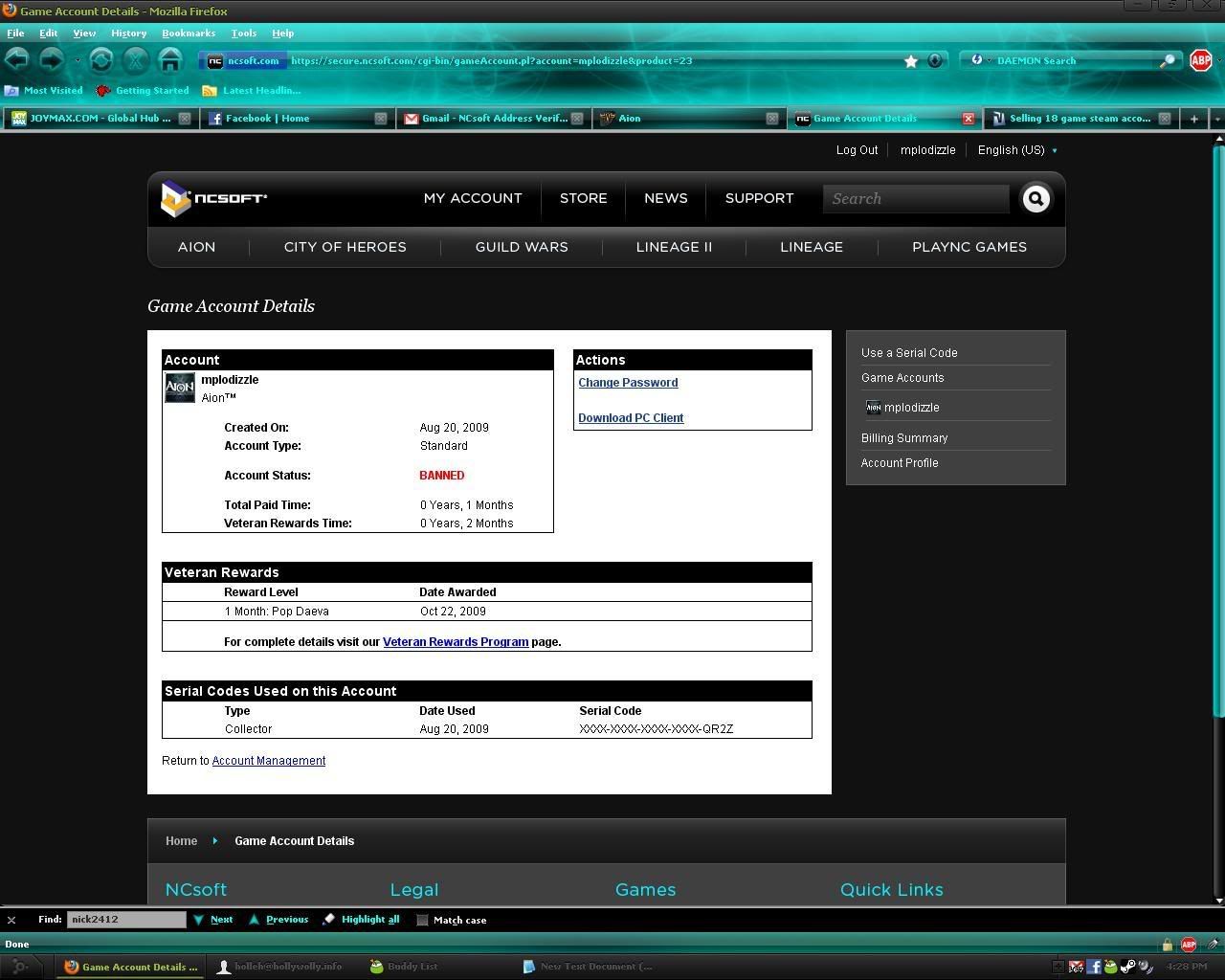Click the Facebook icon in system tray

(1093, 967)
